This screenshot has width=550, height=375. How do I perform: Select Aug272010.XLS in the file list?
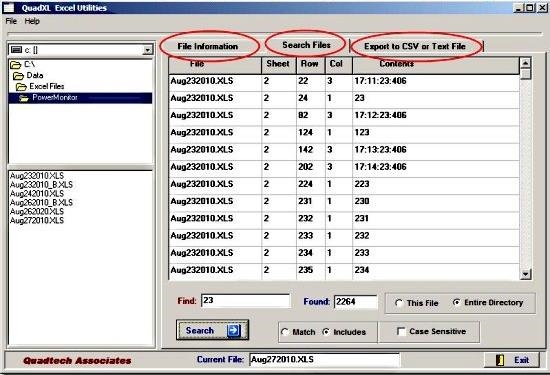click(x=37, y=221)
